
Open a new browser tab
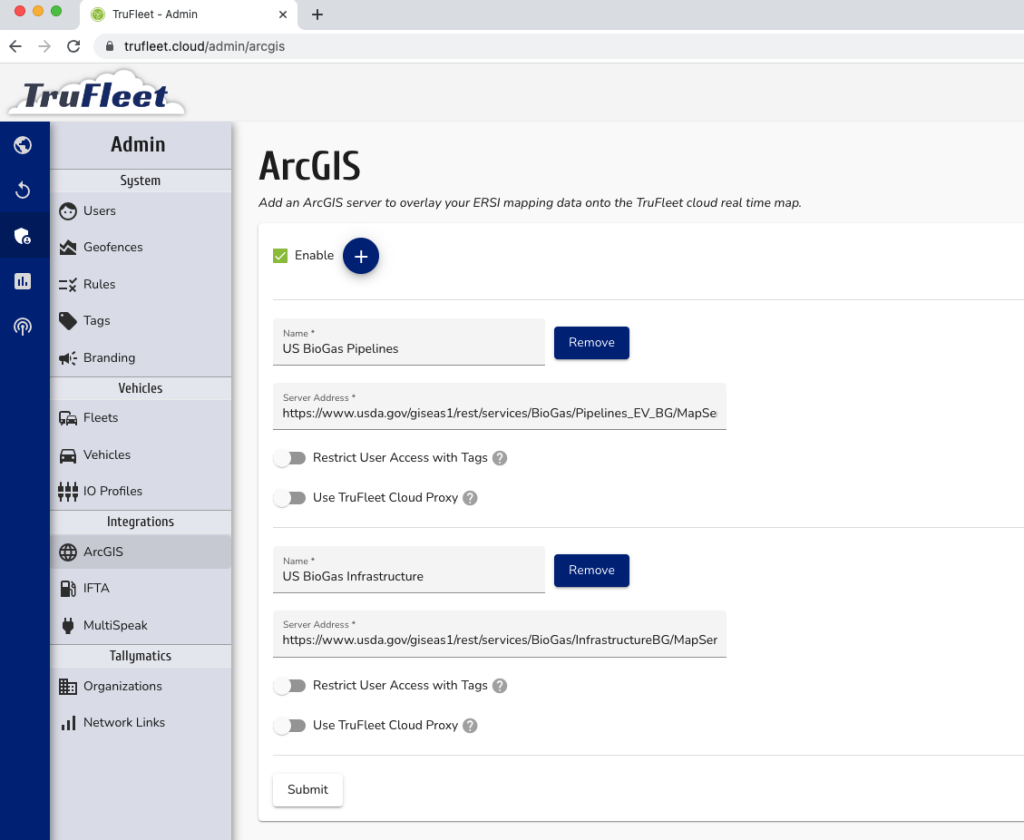(317, 14)
